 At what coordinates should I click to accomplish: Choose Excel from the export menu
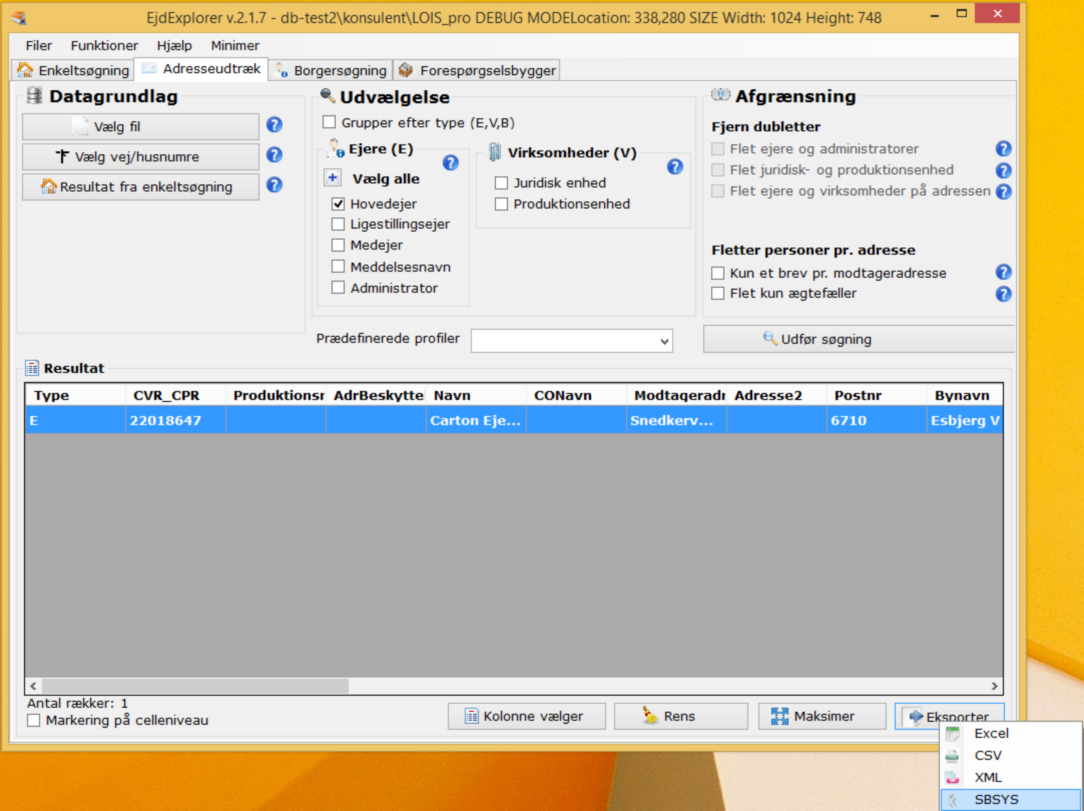coord(991,734)
